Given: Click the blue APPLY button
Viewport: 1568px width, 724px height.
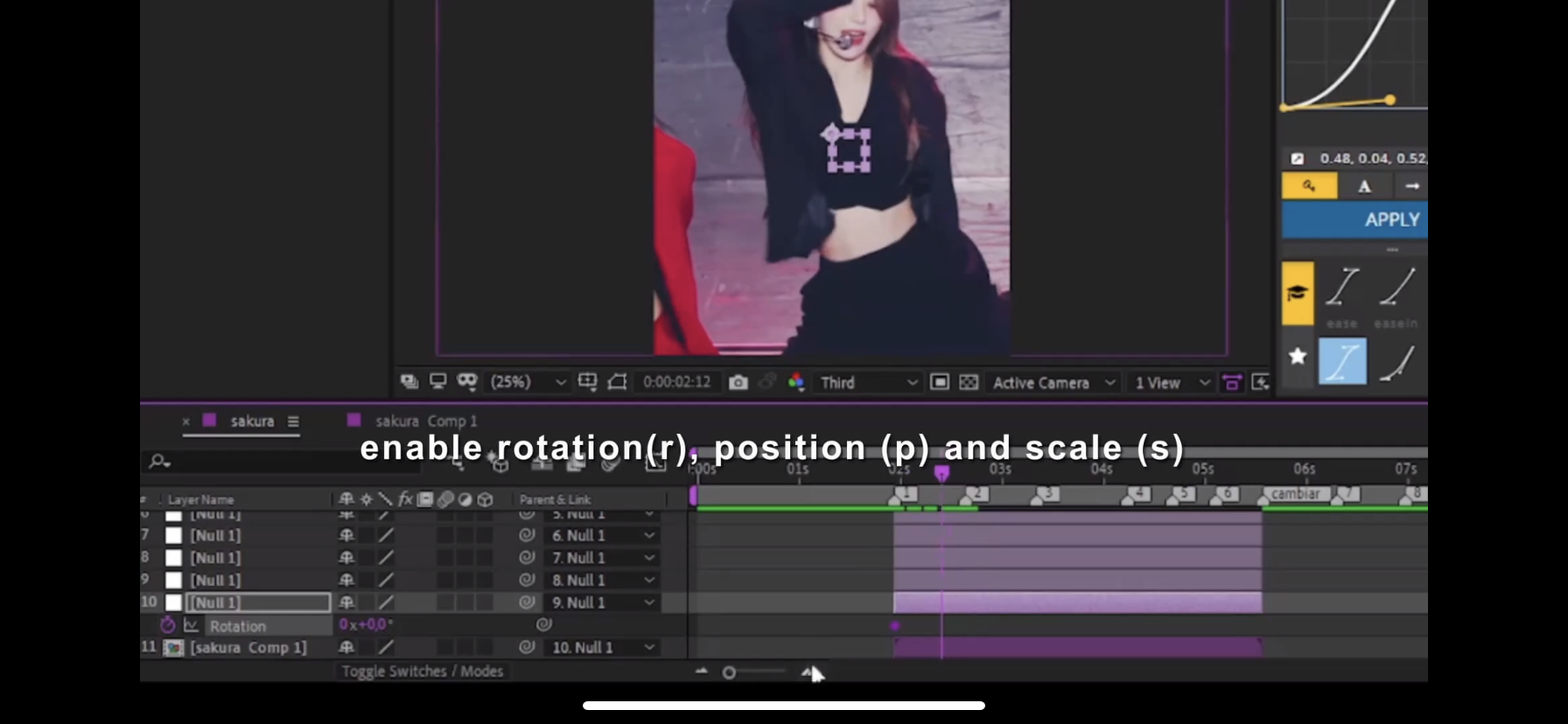Looking at the screenshot, I should click(1354, 219).
